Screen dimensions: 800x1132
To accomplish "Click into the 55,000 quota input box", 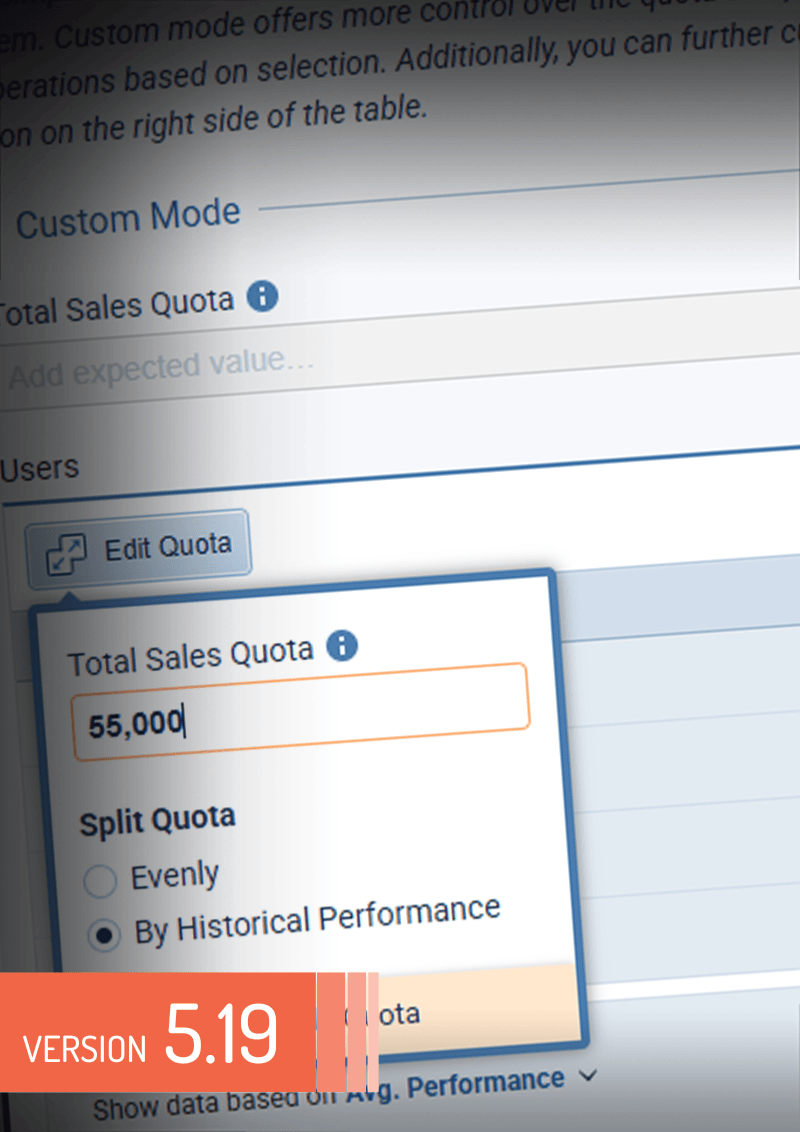I will [300, 712].
